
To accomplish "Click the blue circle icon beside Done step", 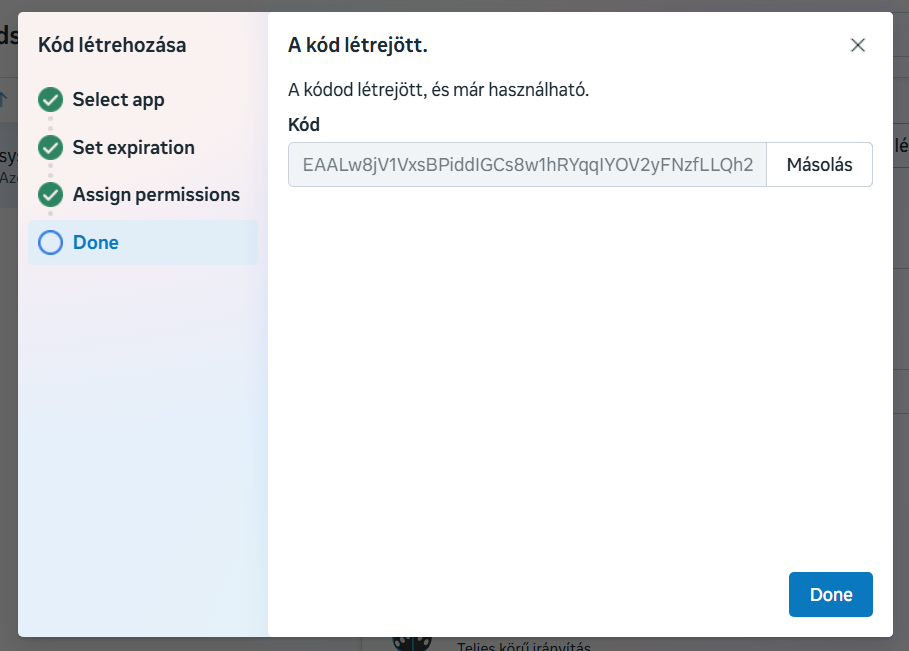I will 51,243.
